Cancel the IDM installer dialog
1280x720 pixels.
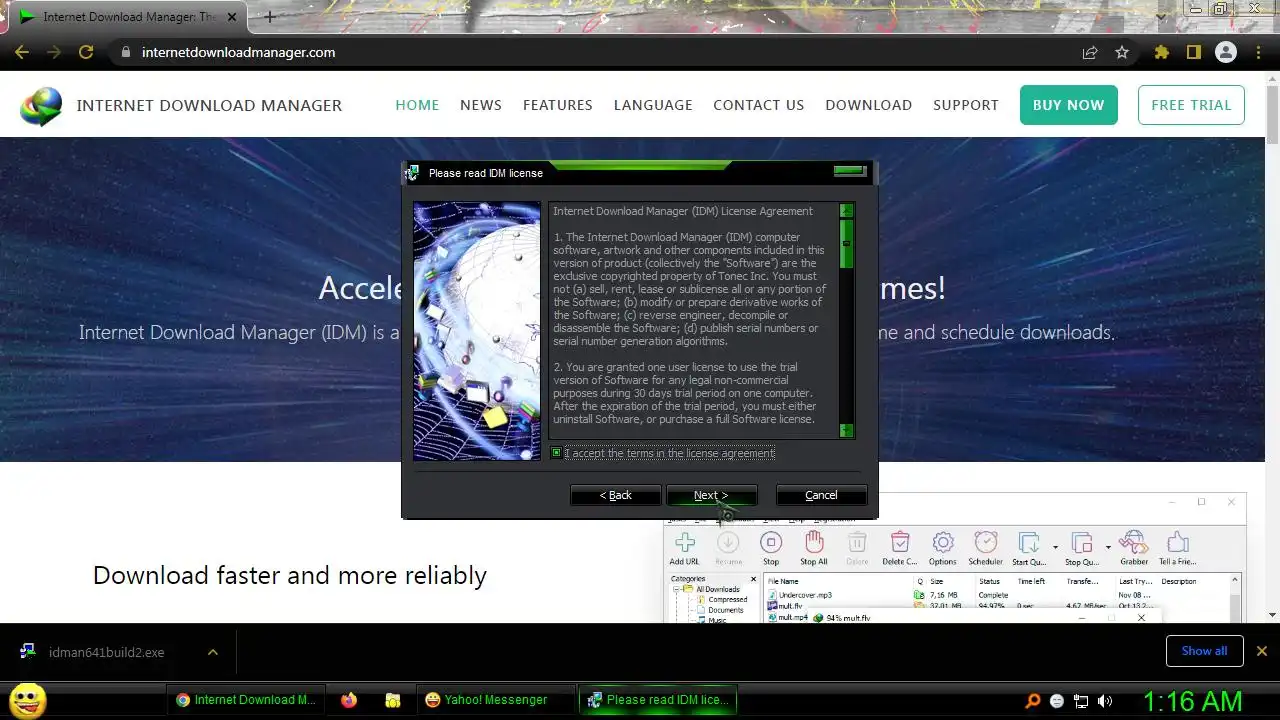click(821, 495)
